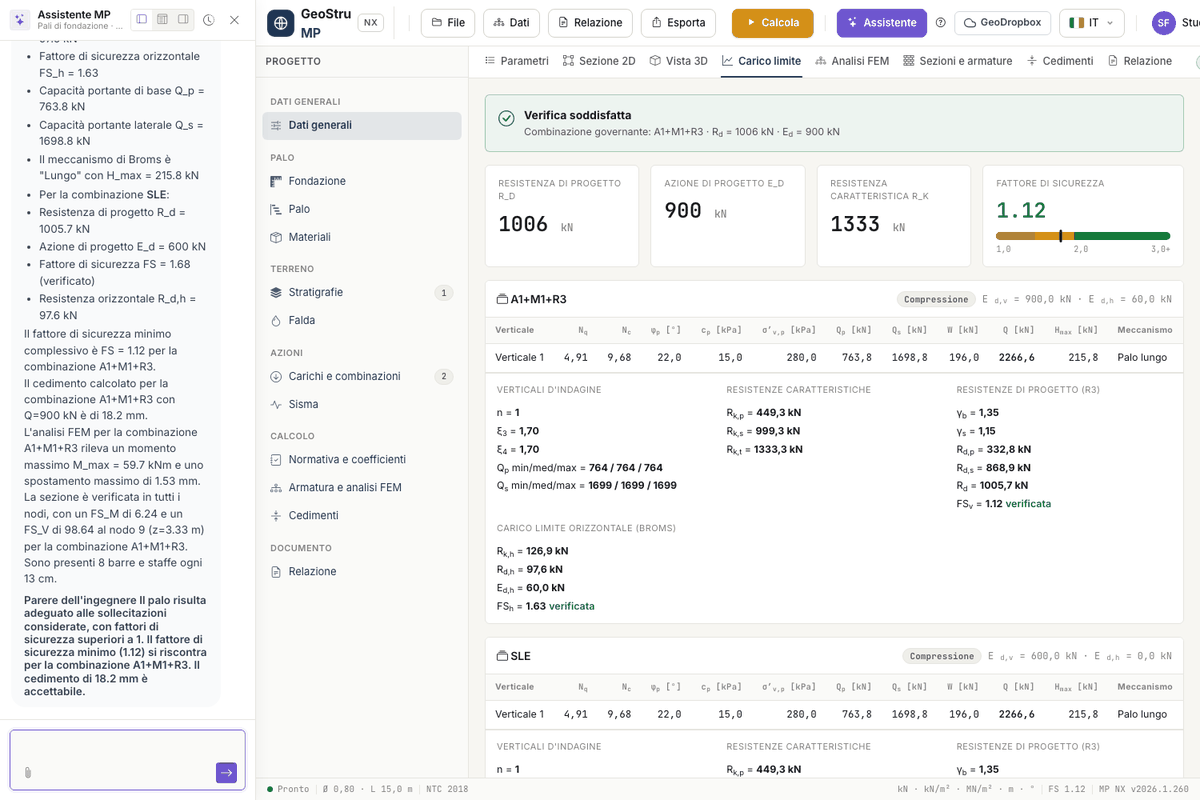Open the Palo sidebar item

(362, 209)
